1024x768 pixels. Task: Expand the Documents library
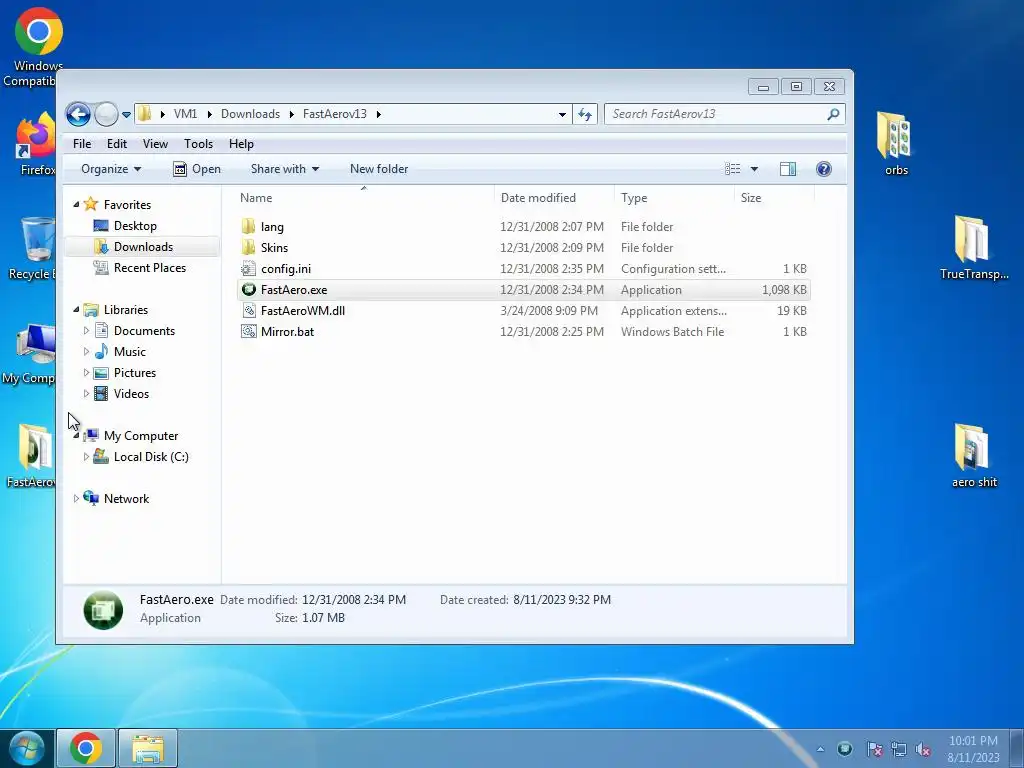(86, 331)
